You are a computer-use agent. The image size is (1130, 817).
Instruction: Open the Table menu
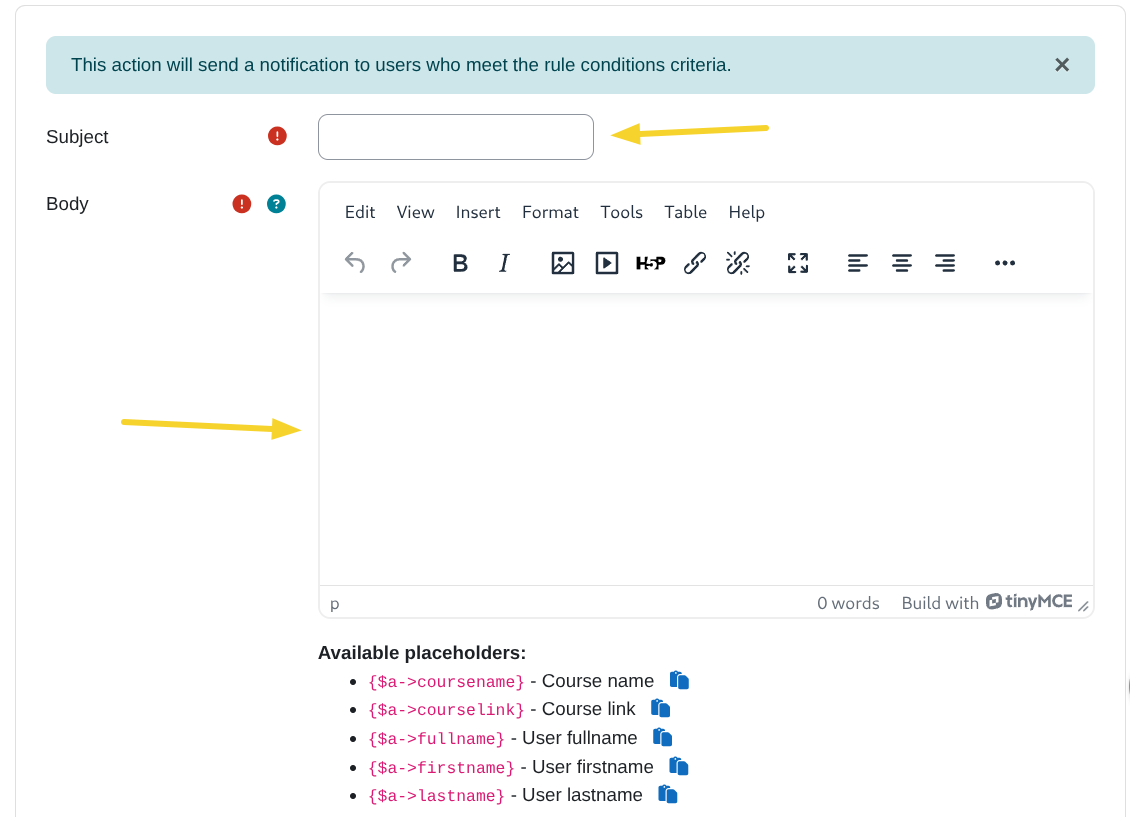click(685, 212)
